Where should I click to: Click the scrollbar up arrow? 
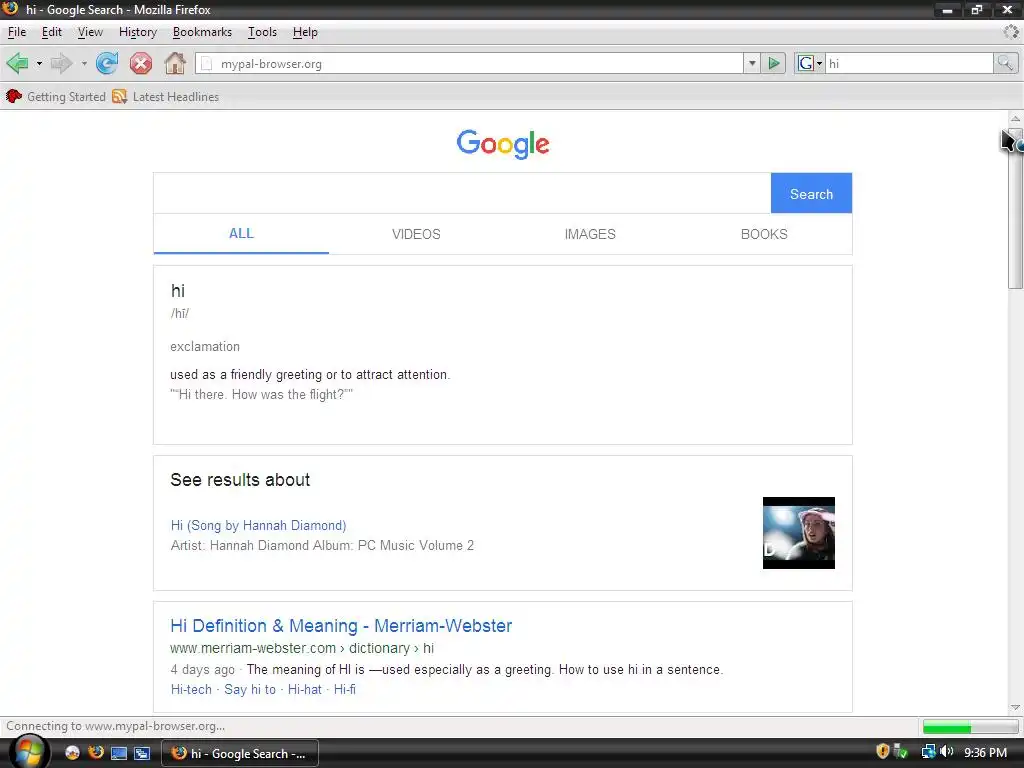coord(1015,119)
